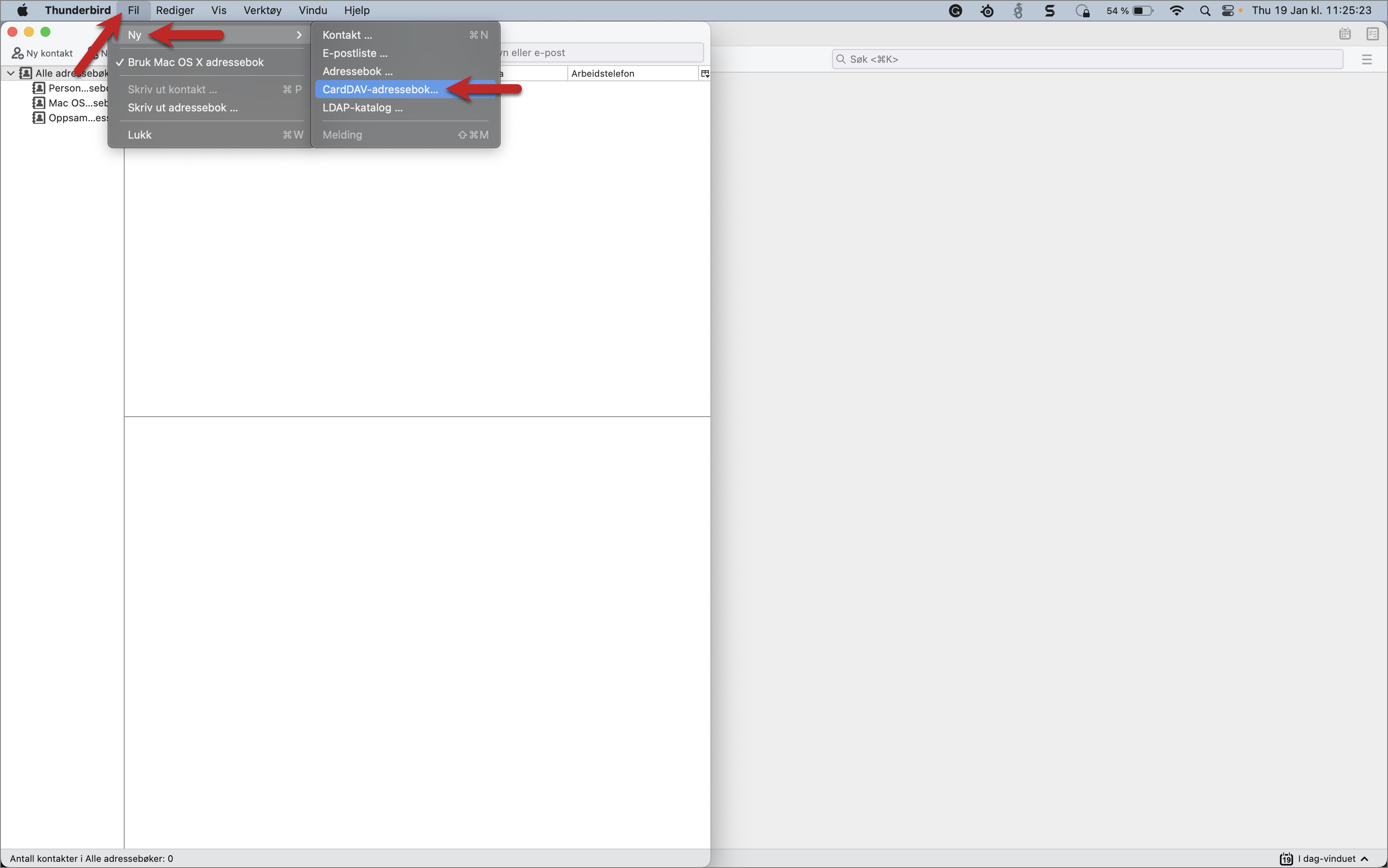Choose Adressebok ... from submenu
Image resolution: width=1388 pixels, height=868 pixels.
point(405,71)
